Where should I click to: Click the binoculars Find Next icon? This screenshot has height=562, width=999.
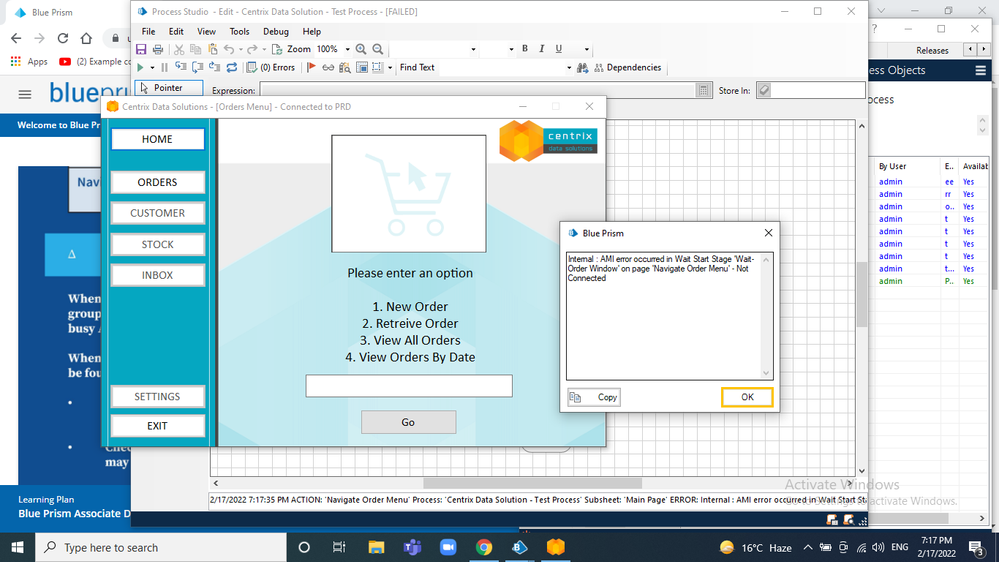point(582,68)
